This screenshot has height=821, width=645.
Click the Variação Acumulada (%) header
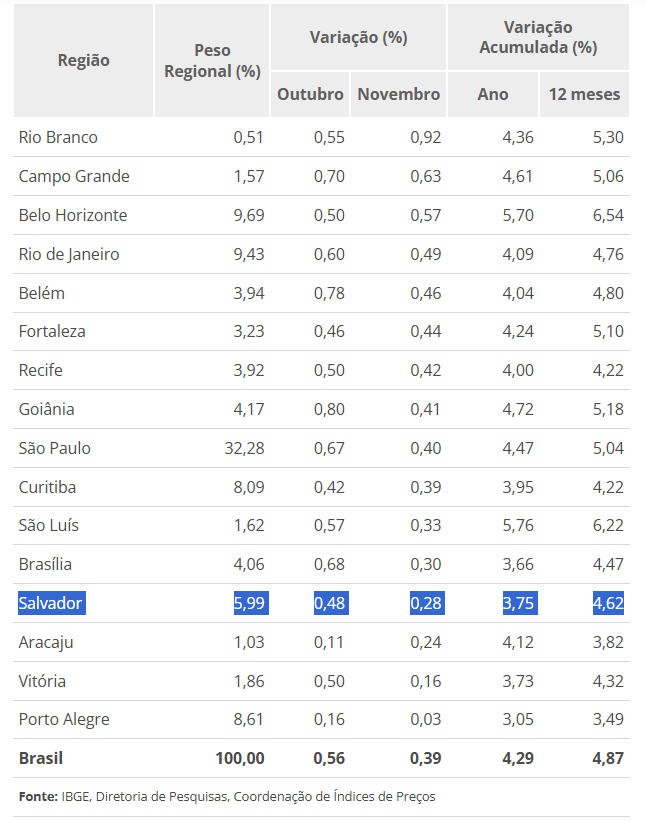[538, 37]
